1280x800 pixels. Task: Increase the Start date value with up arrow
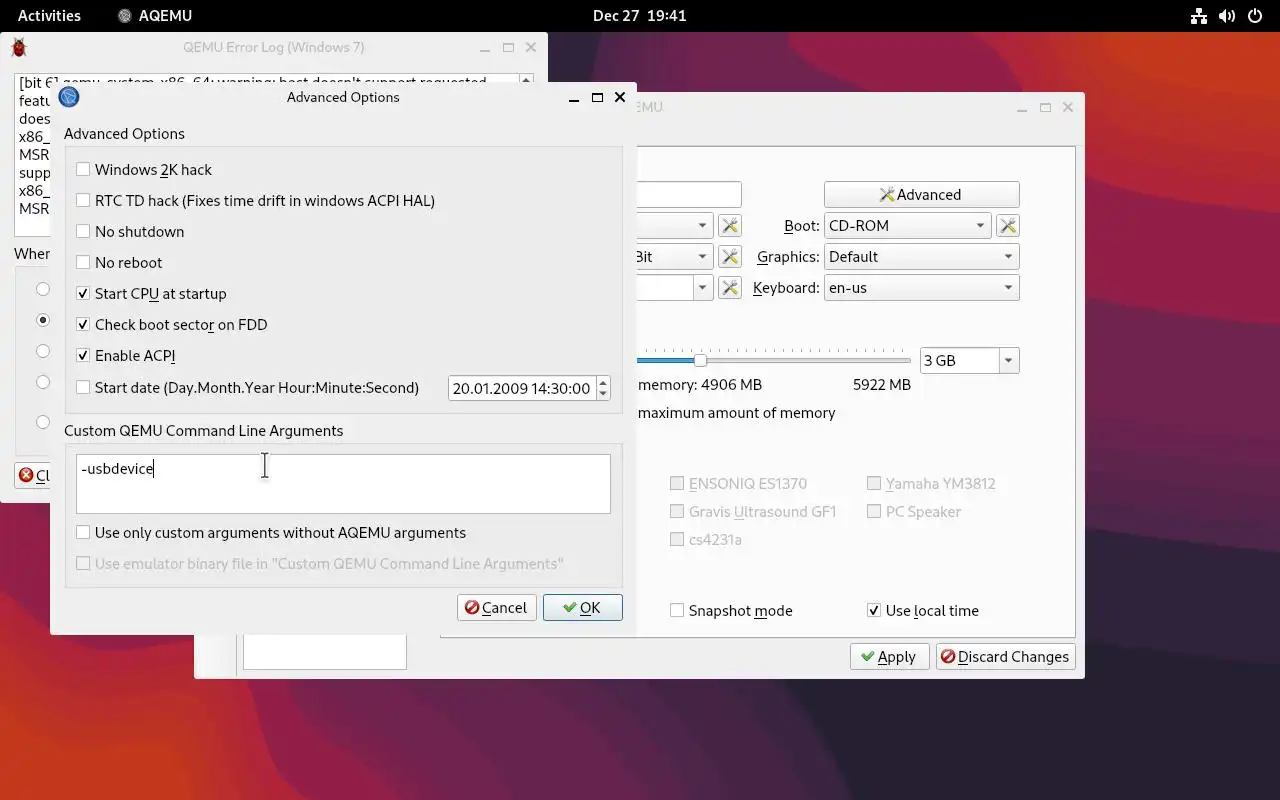click(603, 382)
